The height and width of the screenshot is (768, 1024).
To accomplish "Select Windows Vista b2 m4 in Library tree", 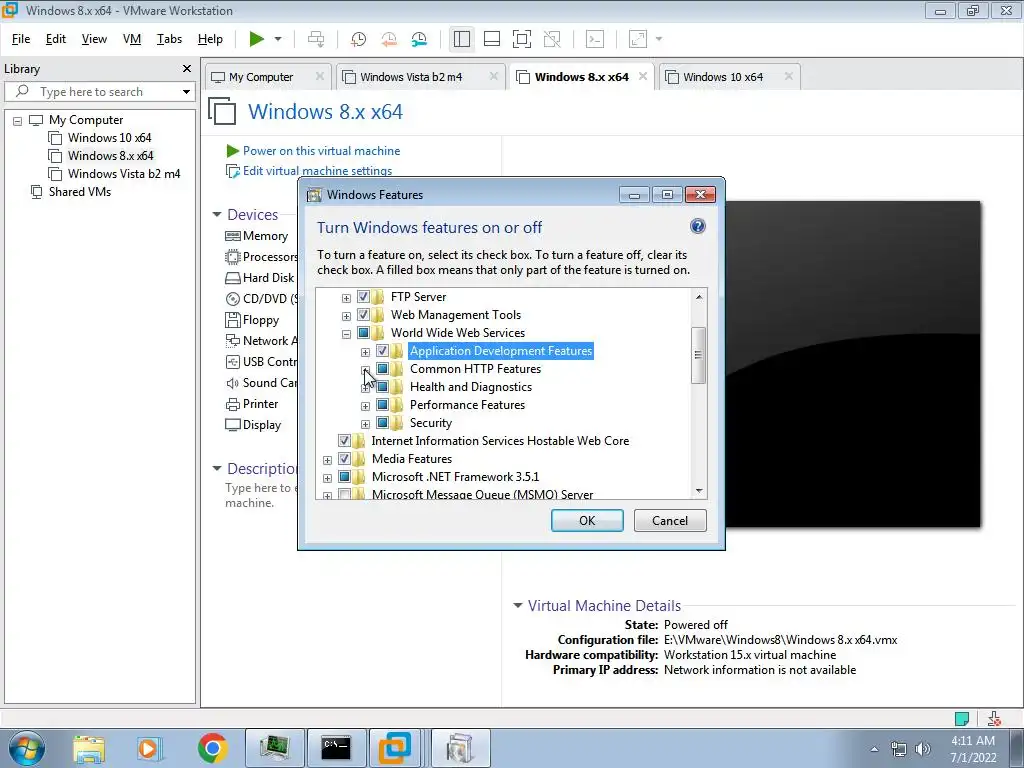I will (x=123, y=174).
